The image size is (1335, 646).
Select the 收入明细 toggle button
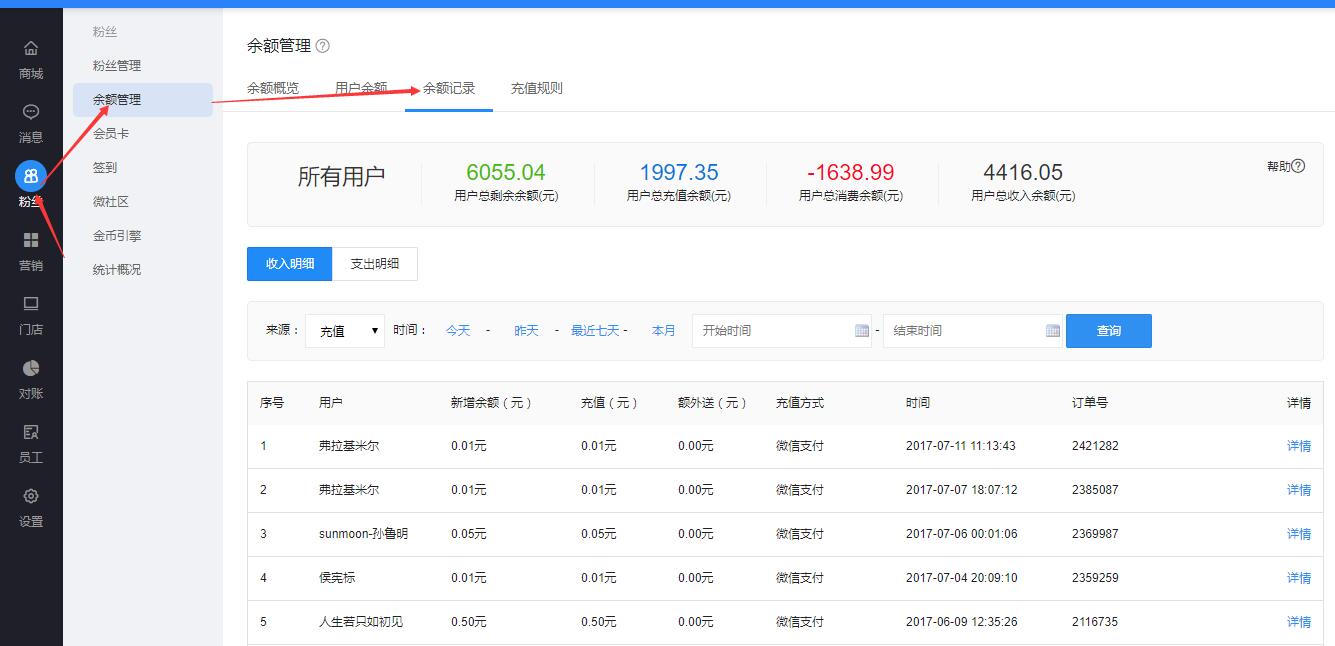290,264
